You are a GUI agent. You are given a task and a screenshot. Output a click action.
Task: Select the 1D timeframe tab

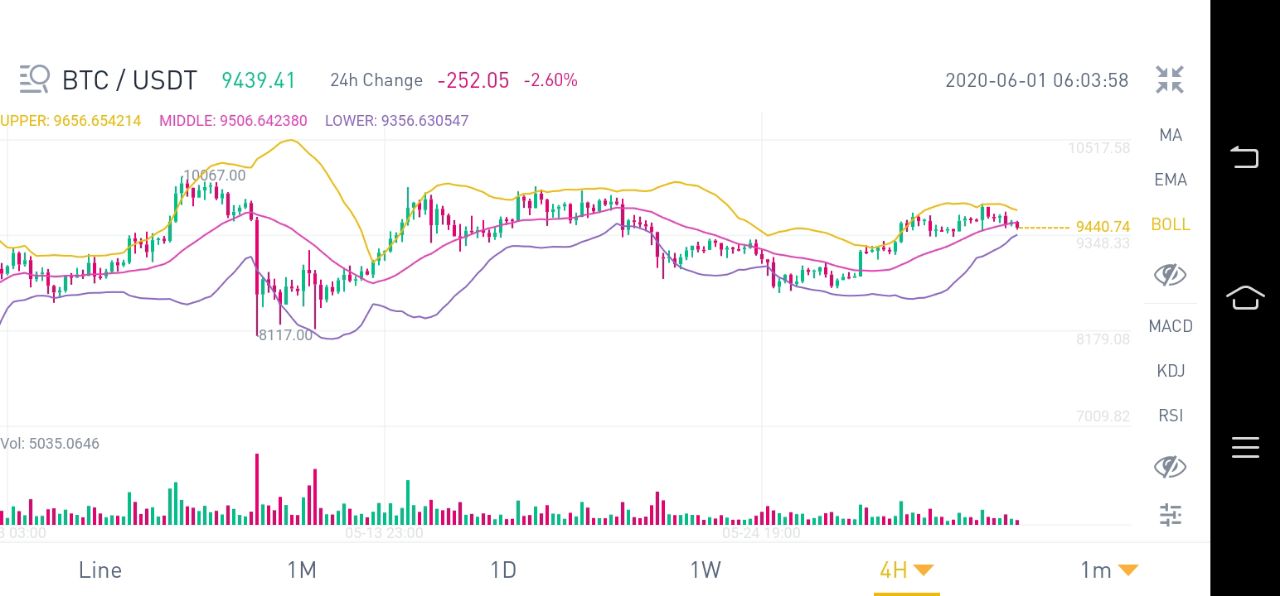point(503,570)
